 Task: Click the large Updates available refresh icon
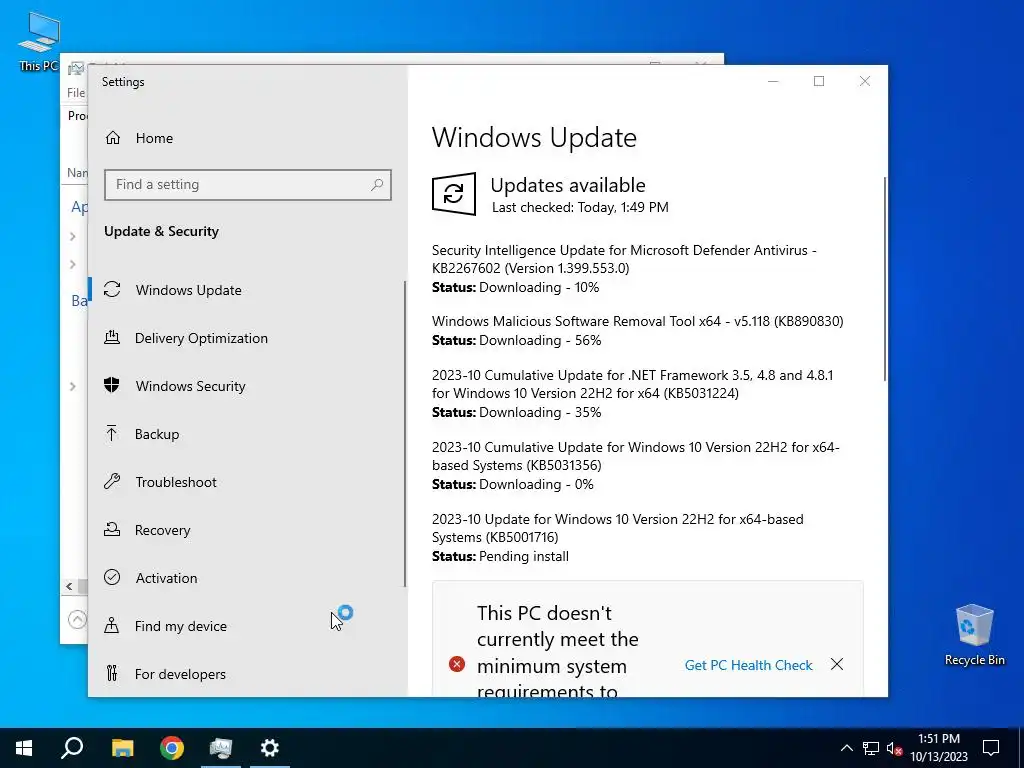pyautogui.click(x=454, y=194)
